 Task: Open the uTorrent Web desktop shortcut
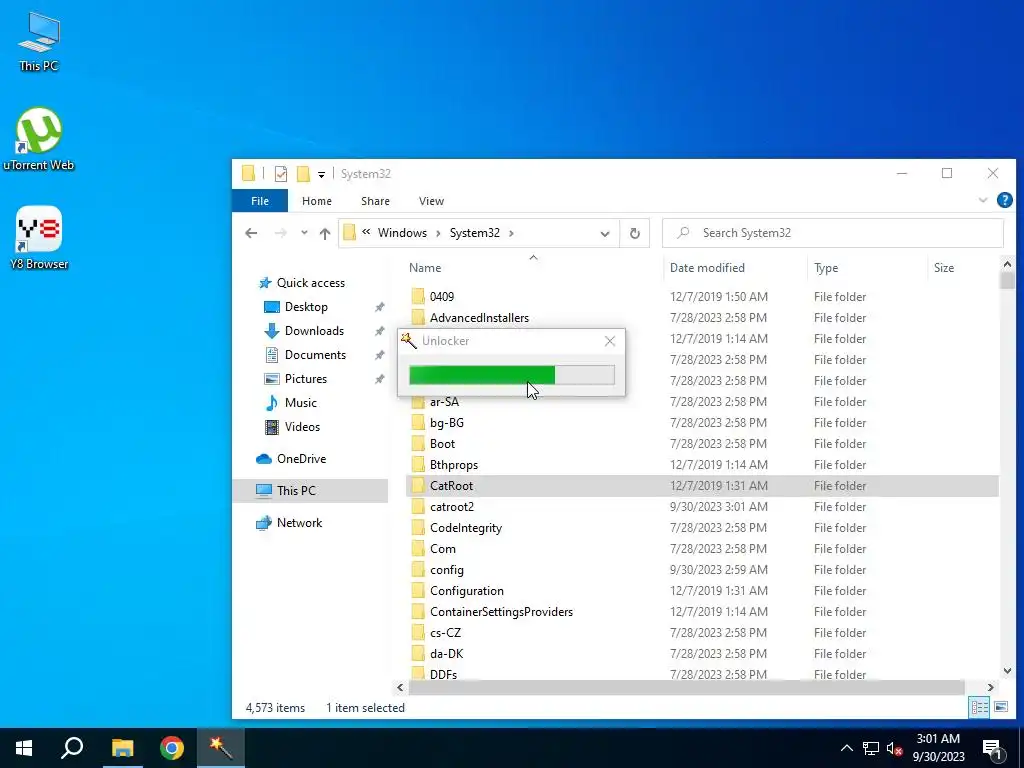coord(39,138)
